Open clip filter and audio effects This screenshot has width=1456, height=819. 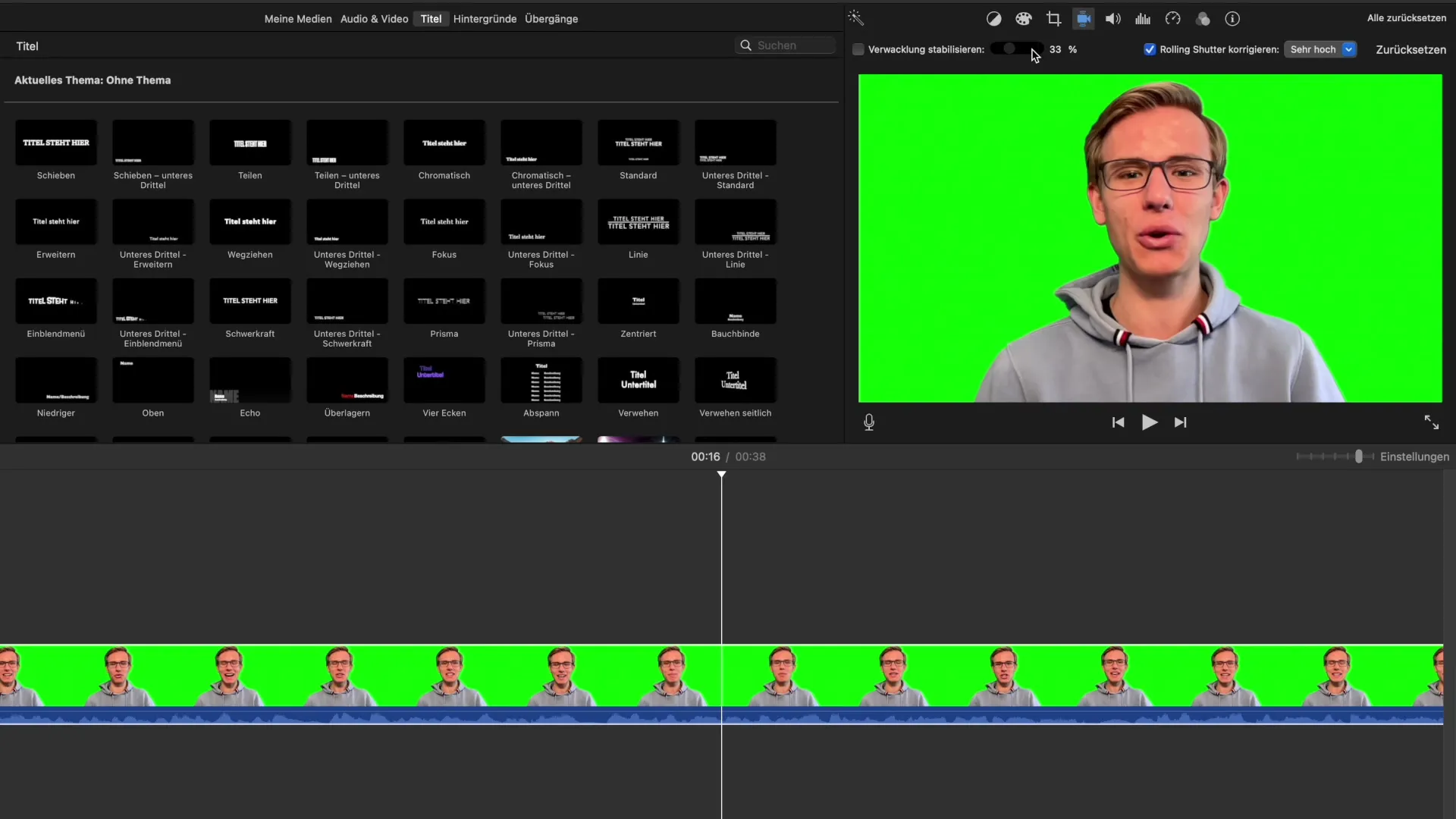pyautogui.click(x=1203, y=19)
